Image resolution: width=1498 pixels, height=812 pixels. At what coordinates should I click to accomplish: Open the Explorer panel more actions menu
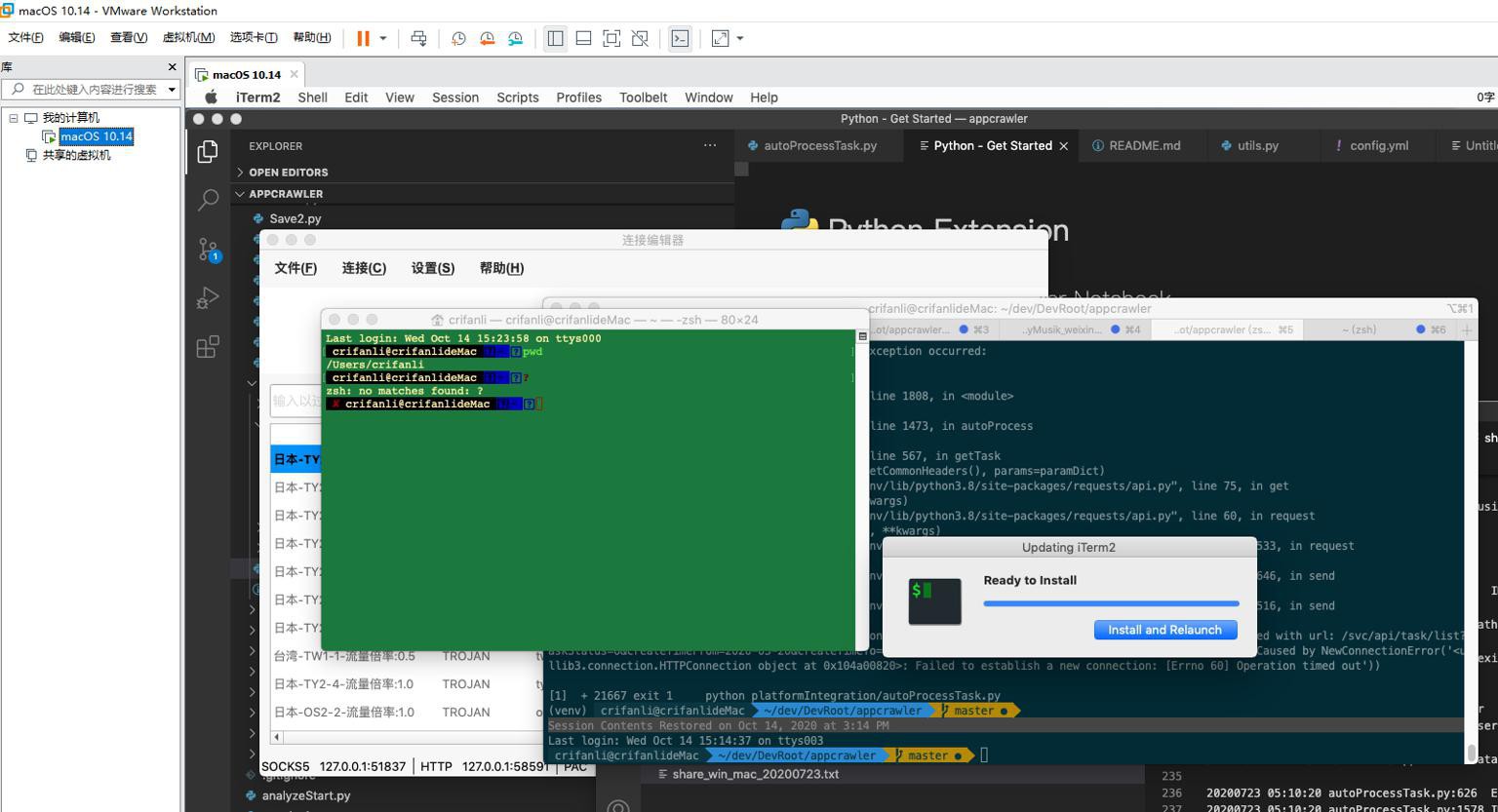pos(710,145)
